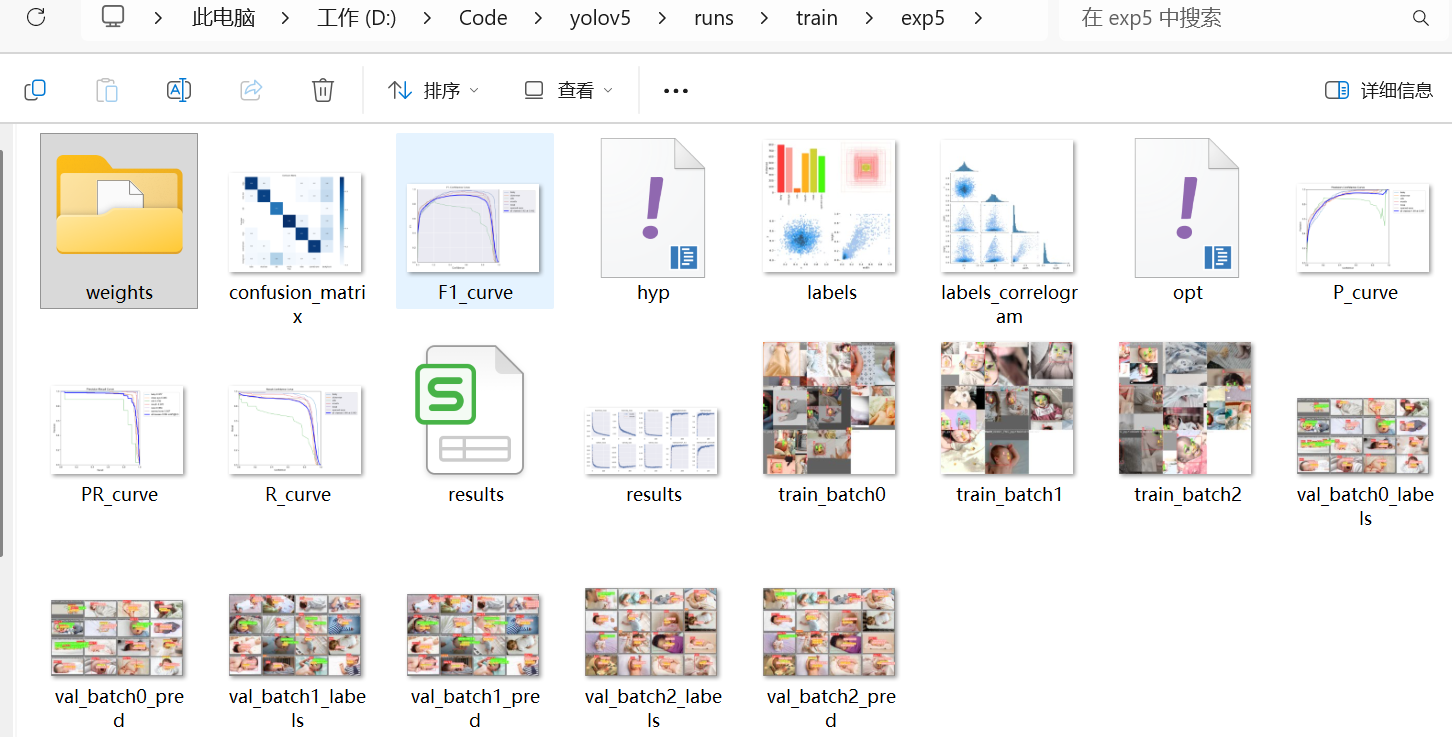This screenshot has width=1452, height=737.
Task: Select the train_batch0 image thumbnail
Action: [x=830, y=408]
